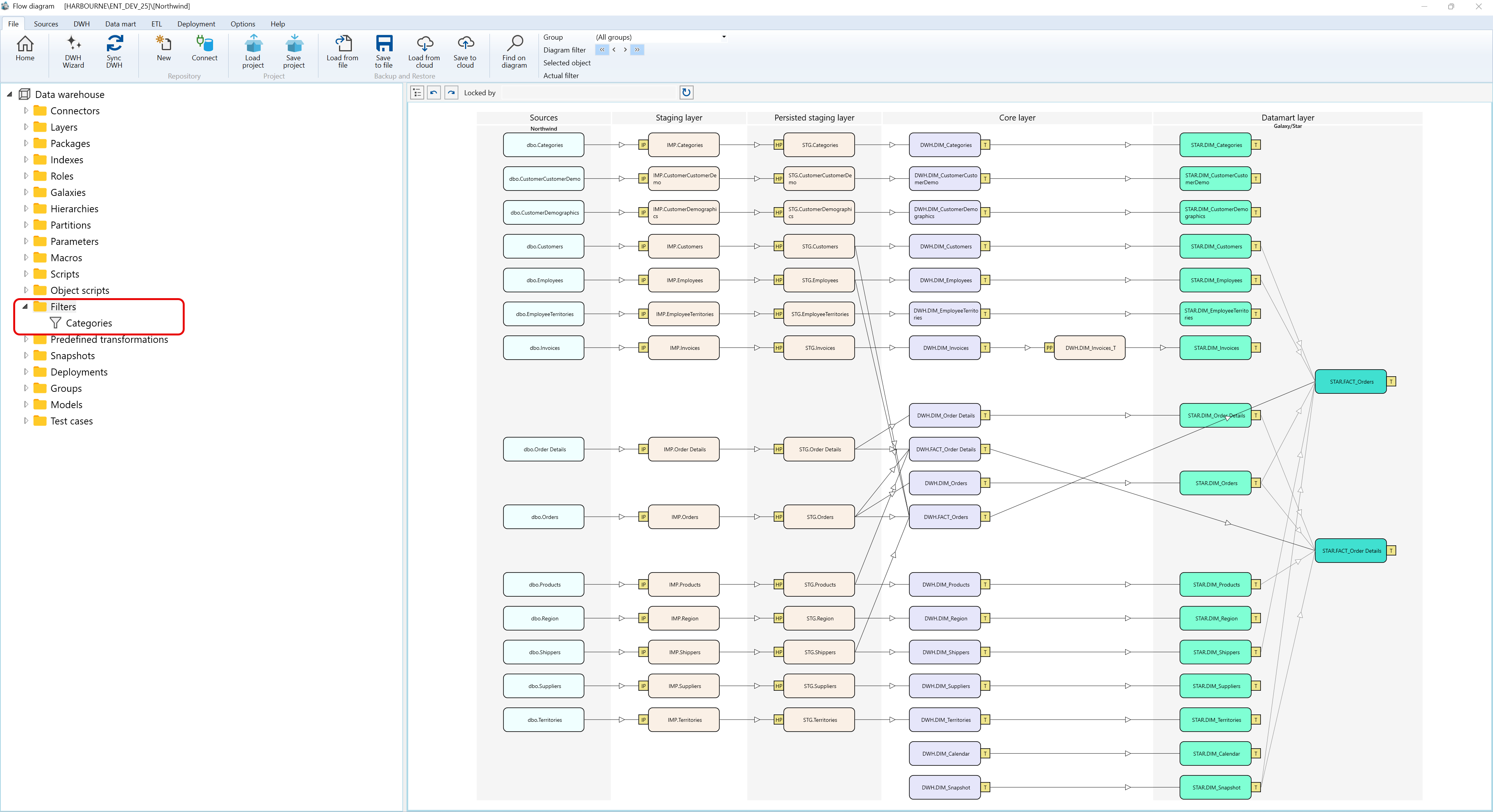Switch to the DWH tab
1493x812 pixels.
tap(82, 24)
